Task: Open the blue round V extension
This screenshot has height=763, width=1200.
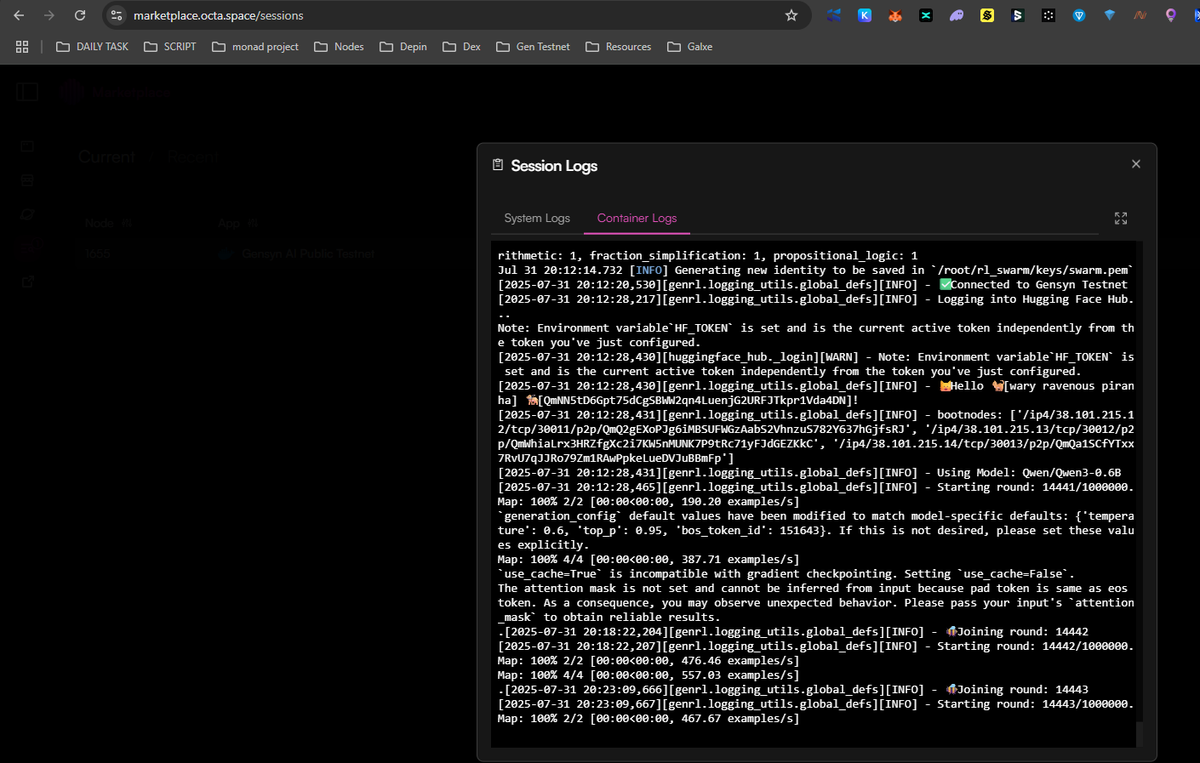Action: (x=1079, y=15)
